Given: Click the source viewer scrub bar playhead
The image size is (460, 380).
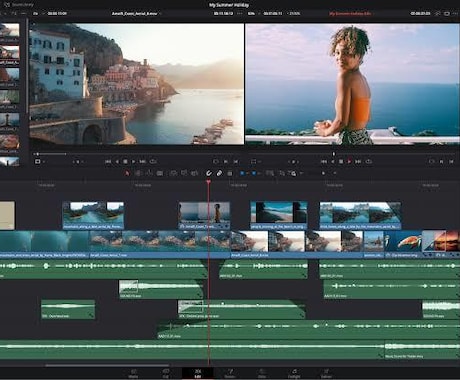Looking at the screenshot, I should pyautogui.click(x=38, y=154).
